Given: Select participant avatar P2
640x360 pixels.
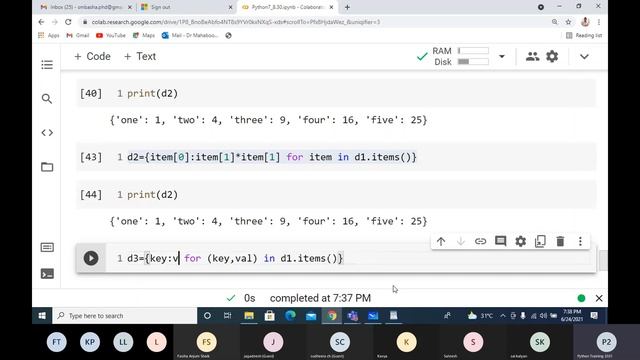Looking at the screenshot, I should [607, 342].
